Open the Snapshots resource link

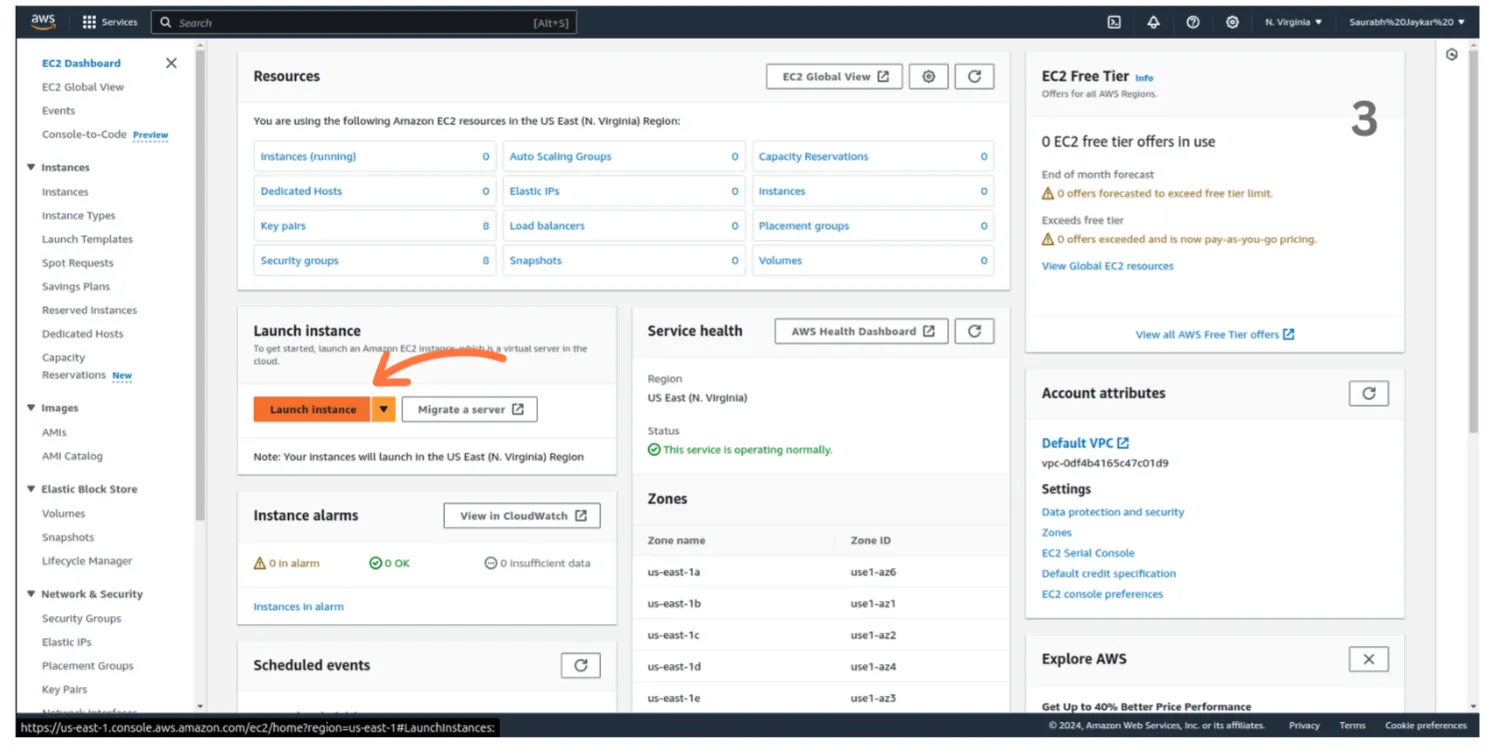click(x=535, y=260)
